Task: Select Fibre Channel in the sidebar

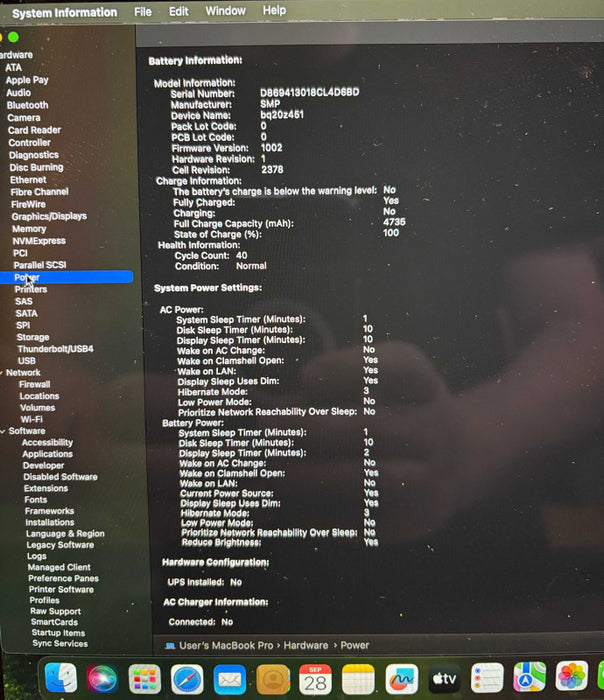Action: 40,192
